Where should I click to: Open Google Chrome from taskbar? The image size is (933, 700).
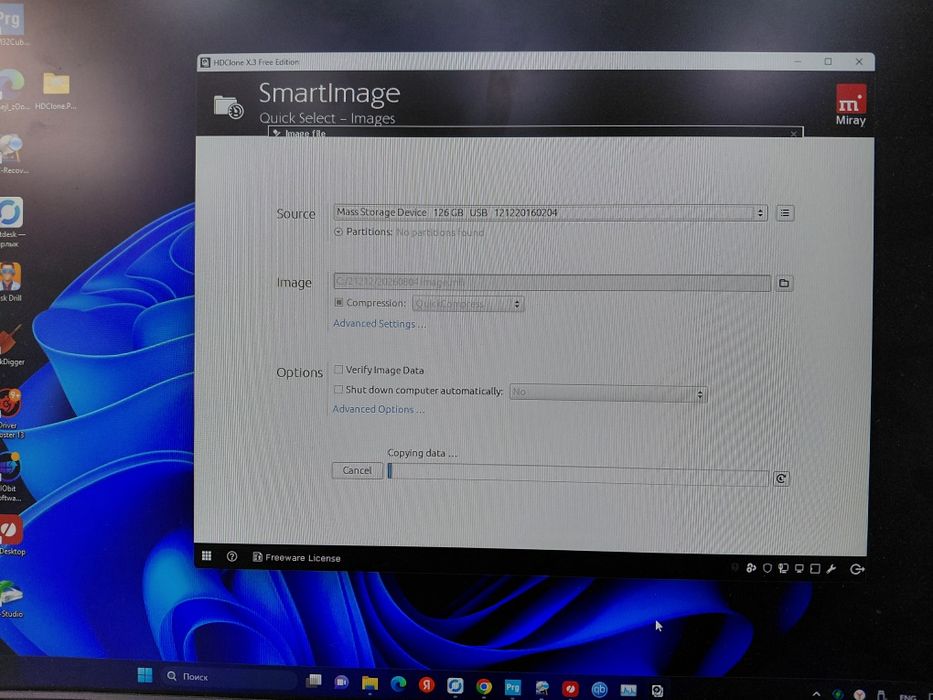click(484, 686)
